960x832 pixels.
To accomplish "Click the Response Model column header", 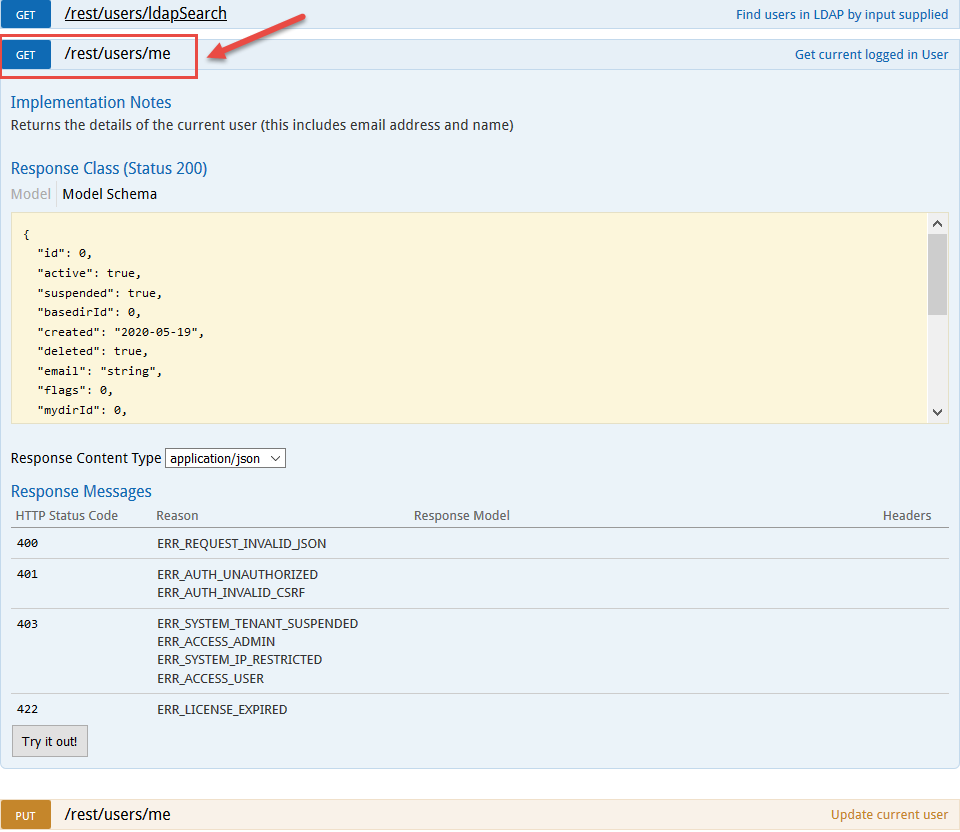I will click(x=461, y=516).
